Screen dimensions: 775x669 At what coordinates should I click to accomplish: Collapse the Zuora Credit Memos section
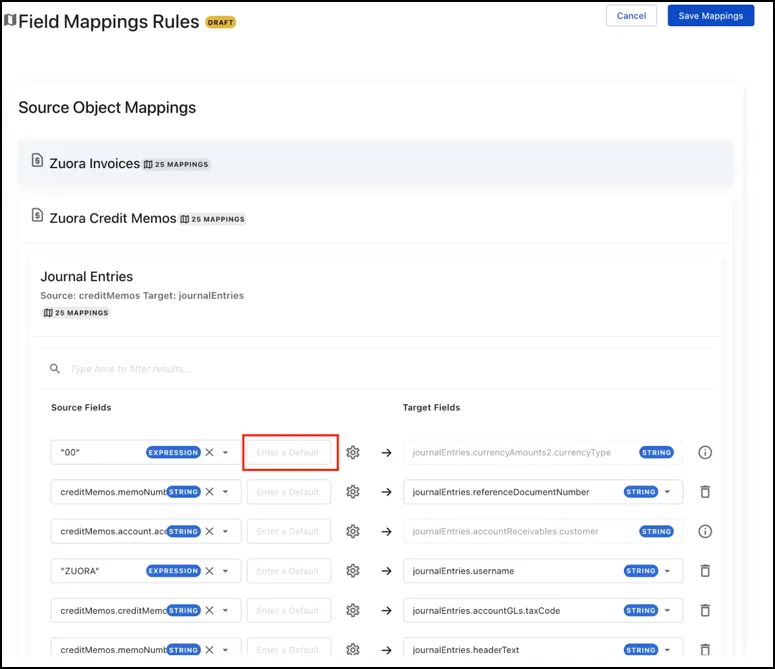click(x=376, y=218)
